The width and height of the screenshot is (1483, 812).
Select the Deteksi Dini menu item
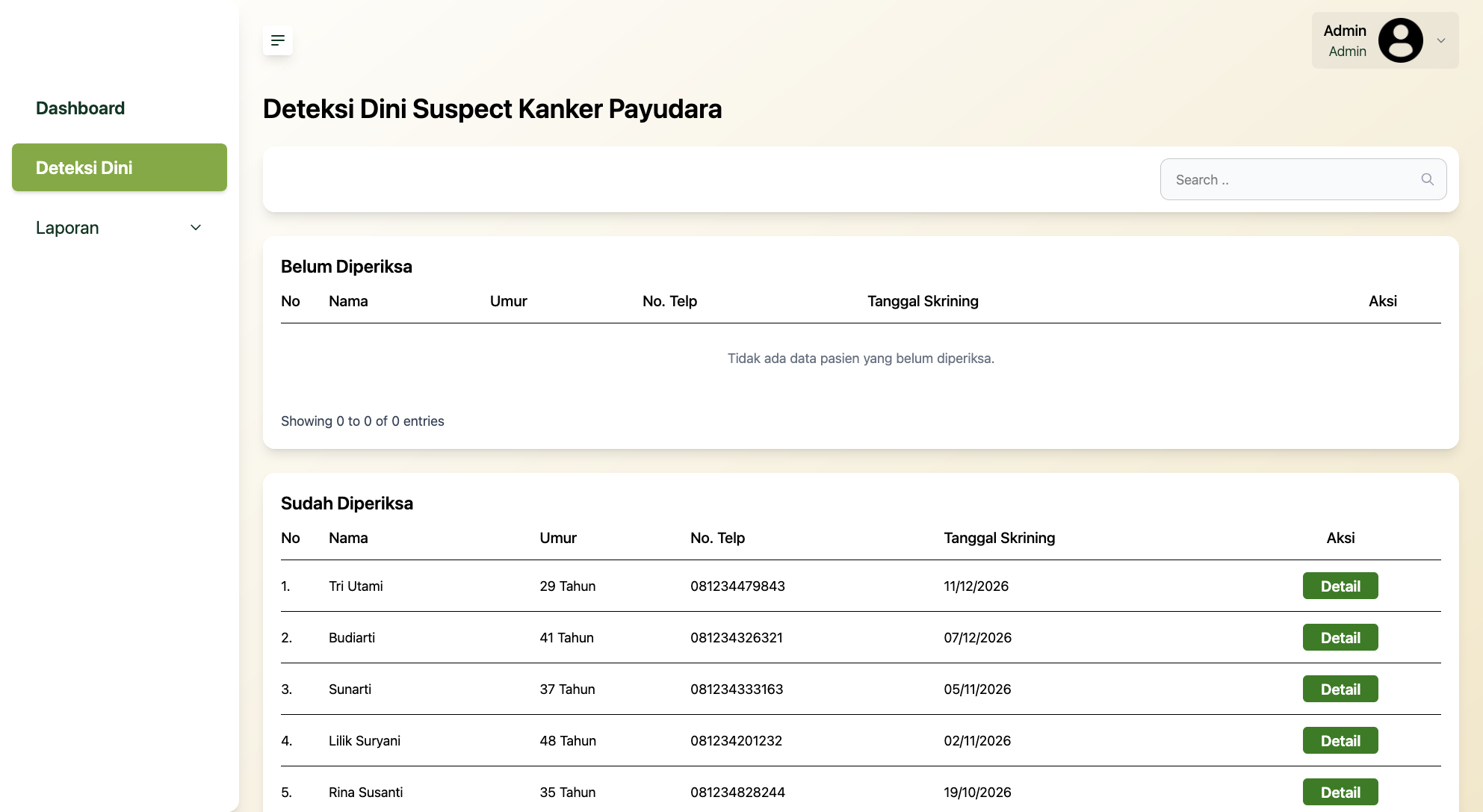[x=120, y=167]
